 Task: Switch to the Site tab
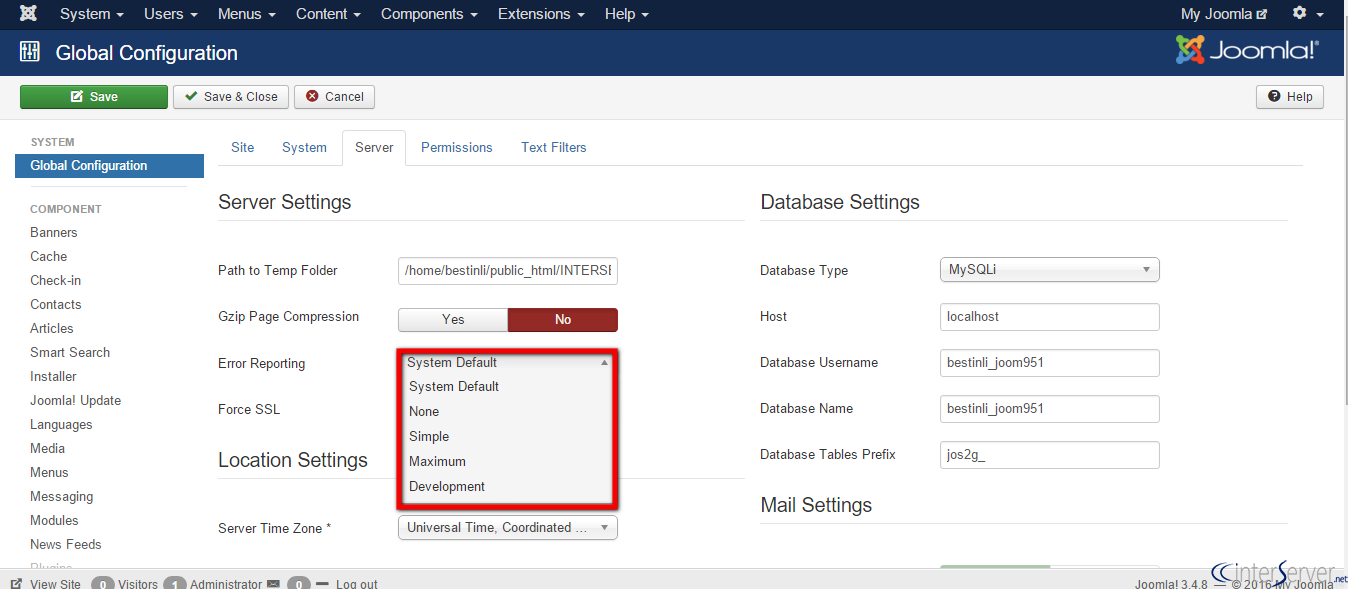[x=243, y=147]
